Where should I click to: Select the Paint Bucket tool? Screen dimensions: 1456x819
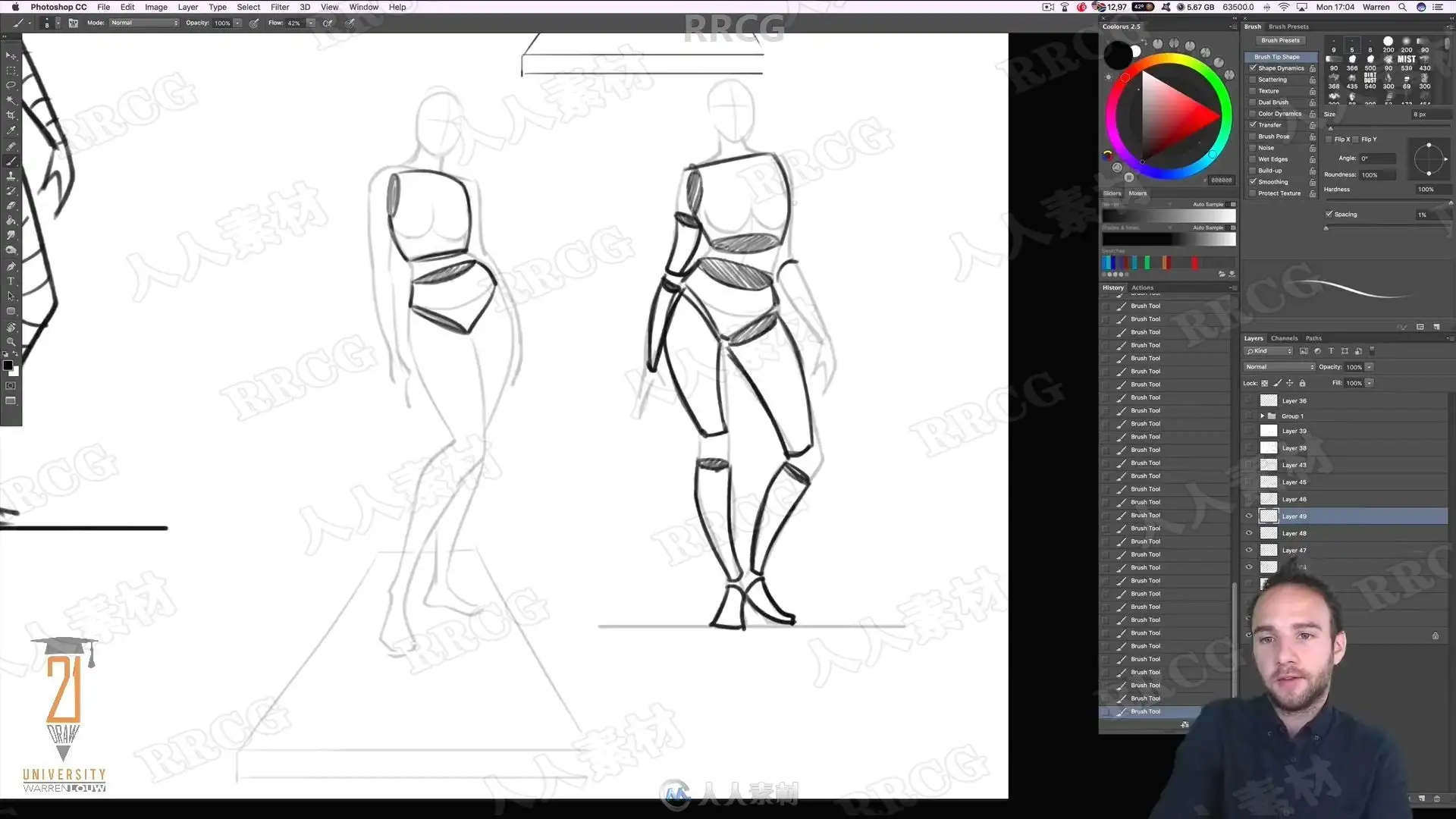pos(11,221)
